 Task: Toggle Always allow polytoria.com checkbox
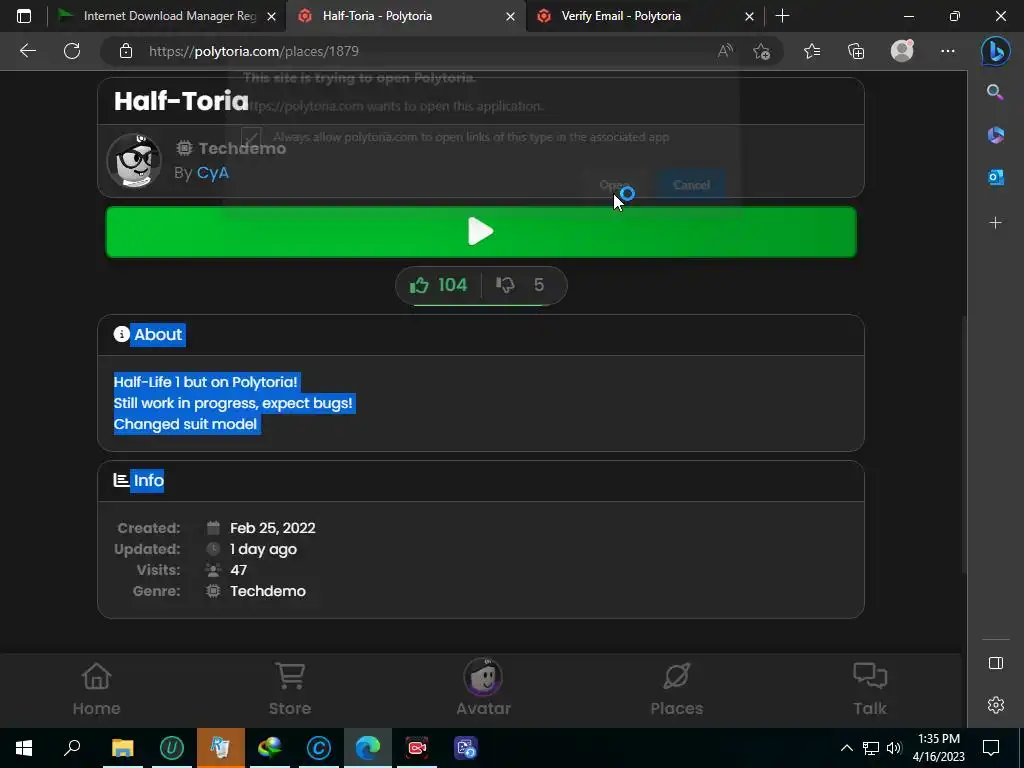tap(251, 137)
